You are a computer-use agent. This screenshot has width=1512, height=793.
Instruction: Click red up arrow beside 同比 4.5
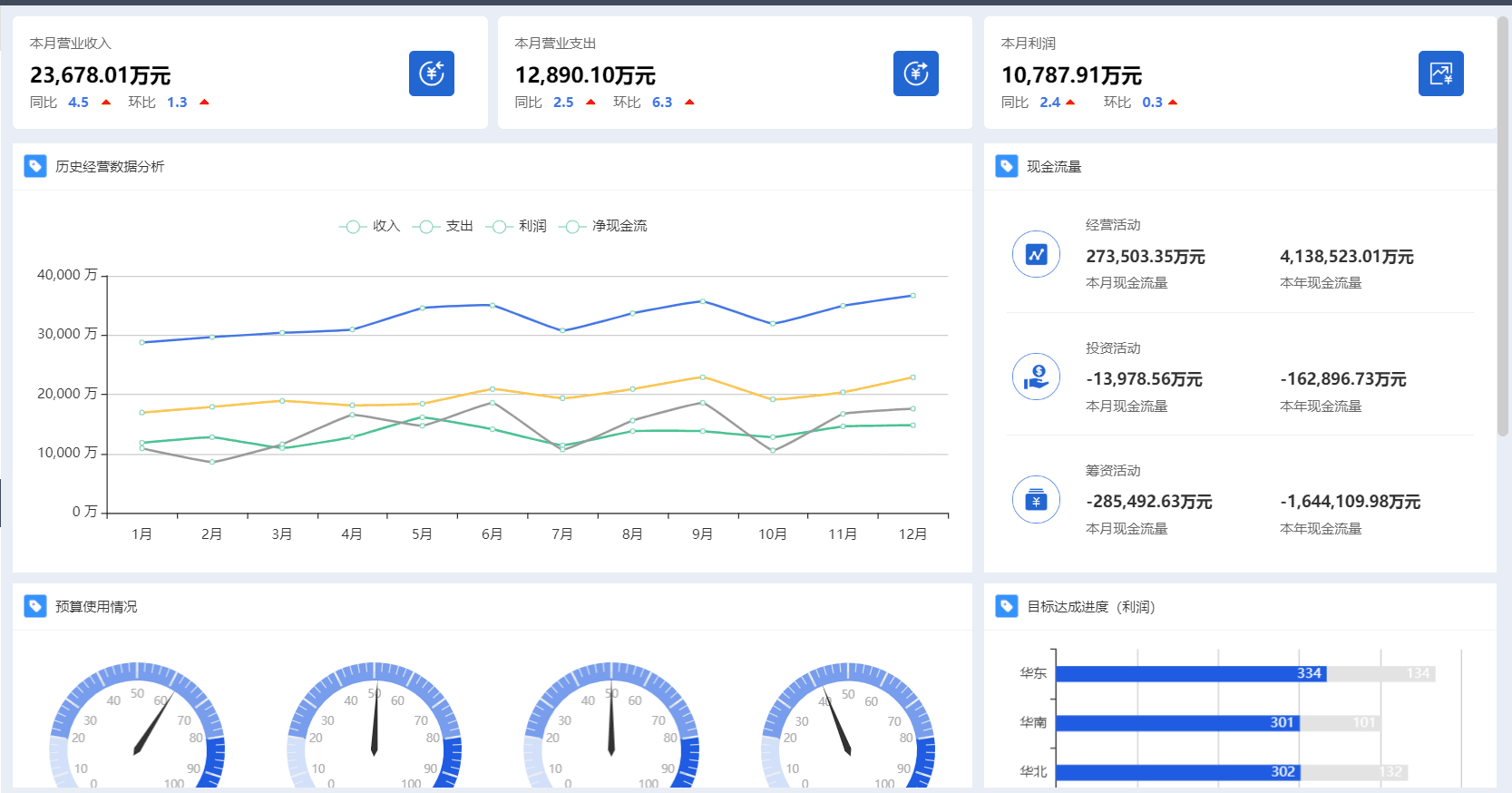click(106, 103)
